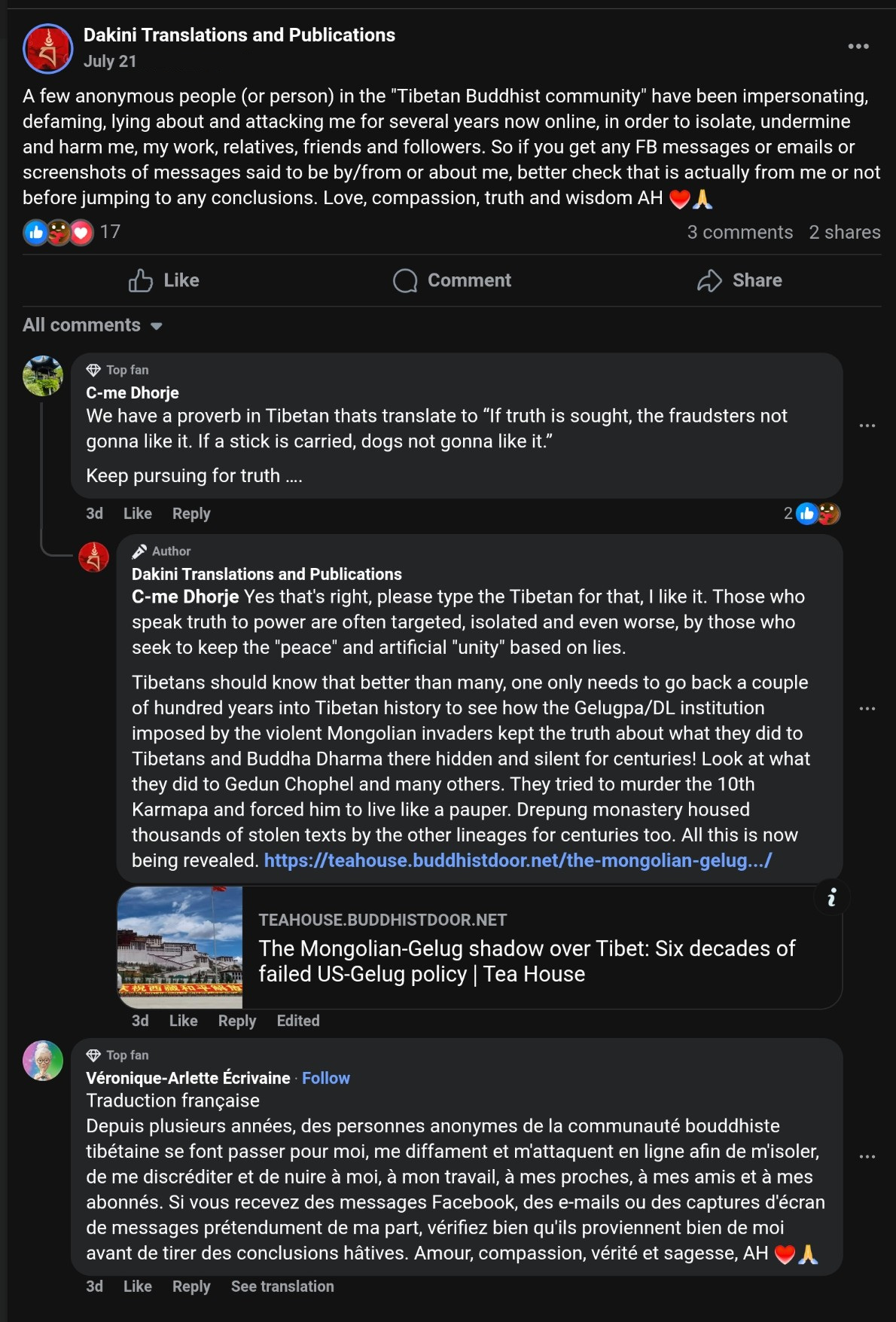
Task: Follow Véronique-Arlette Écrivaine
Action: 325,1078
